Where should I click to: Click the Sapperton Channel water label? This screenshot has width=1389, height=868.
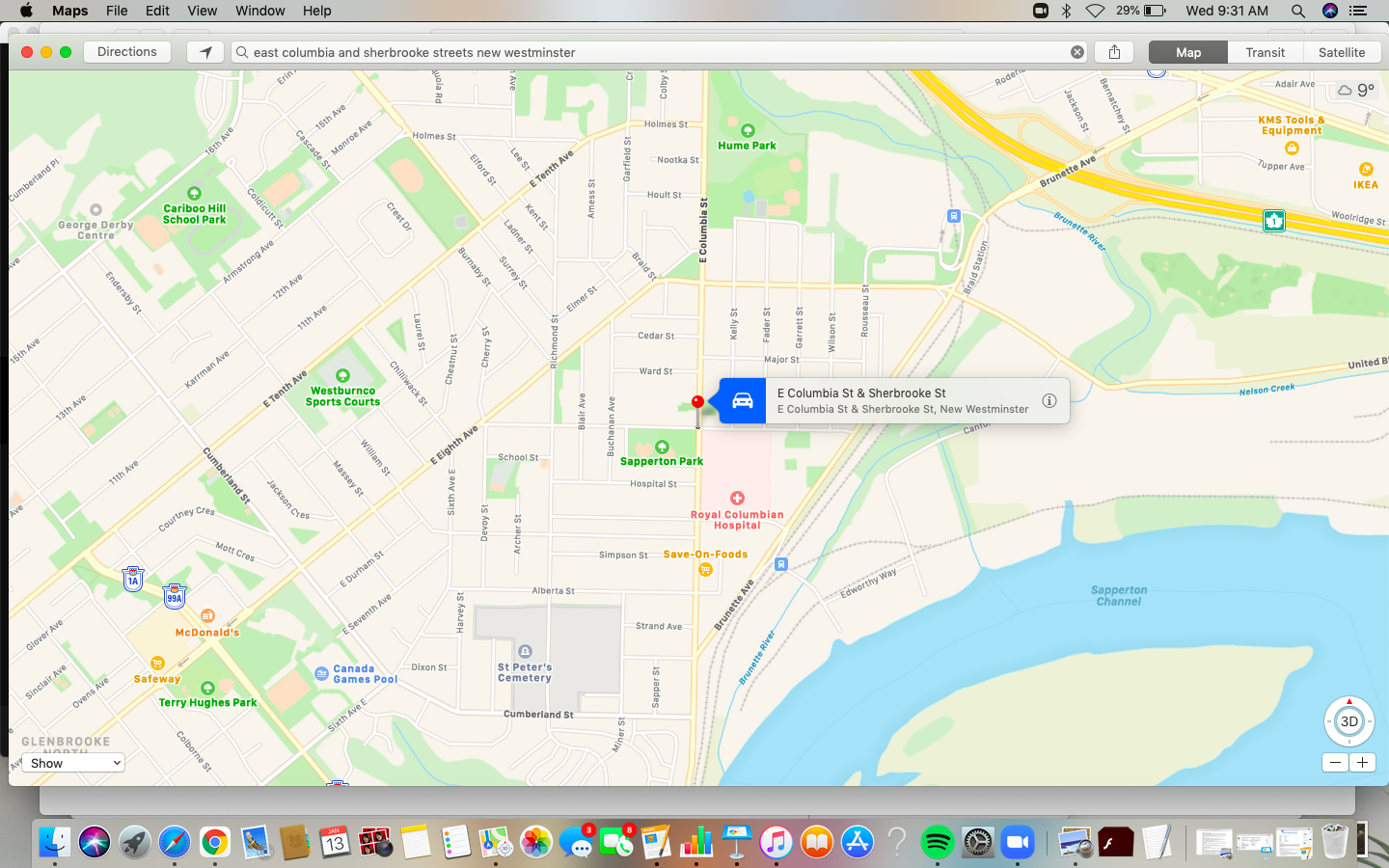tap(1119, 595)
